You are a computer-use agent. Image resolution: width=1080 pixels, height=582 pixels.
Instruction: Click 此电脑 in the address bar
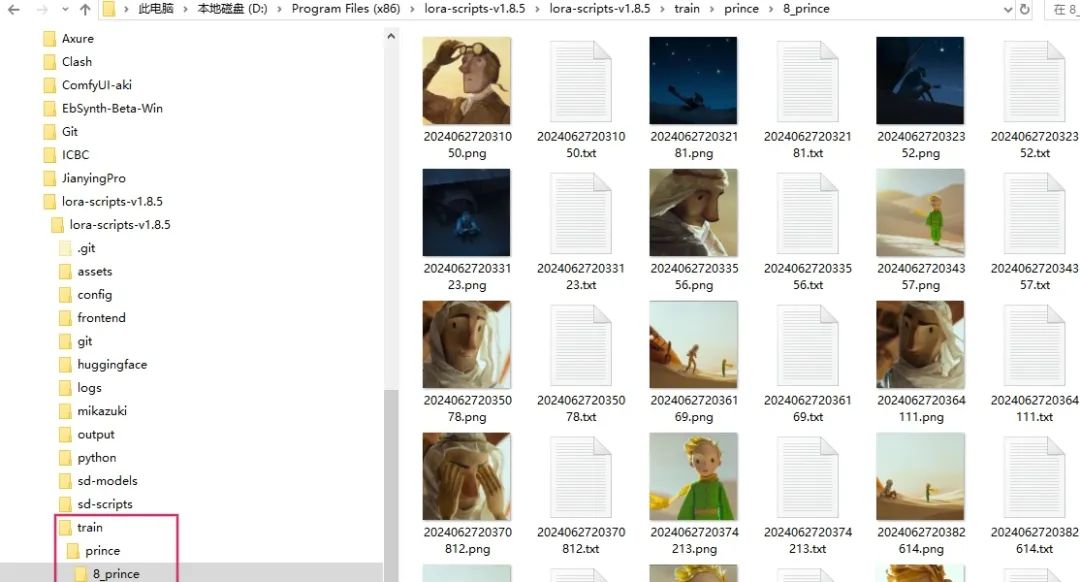(156, 9)
